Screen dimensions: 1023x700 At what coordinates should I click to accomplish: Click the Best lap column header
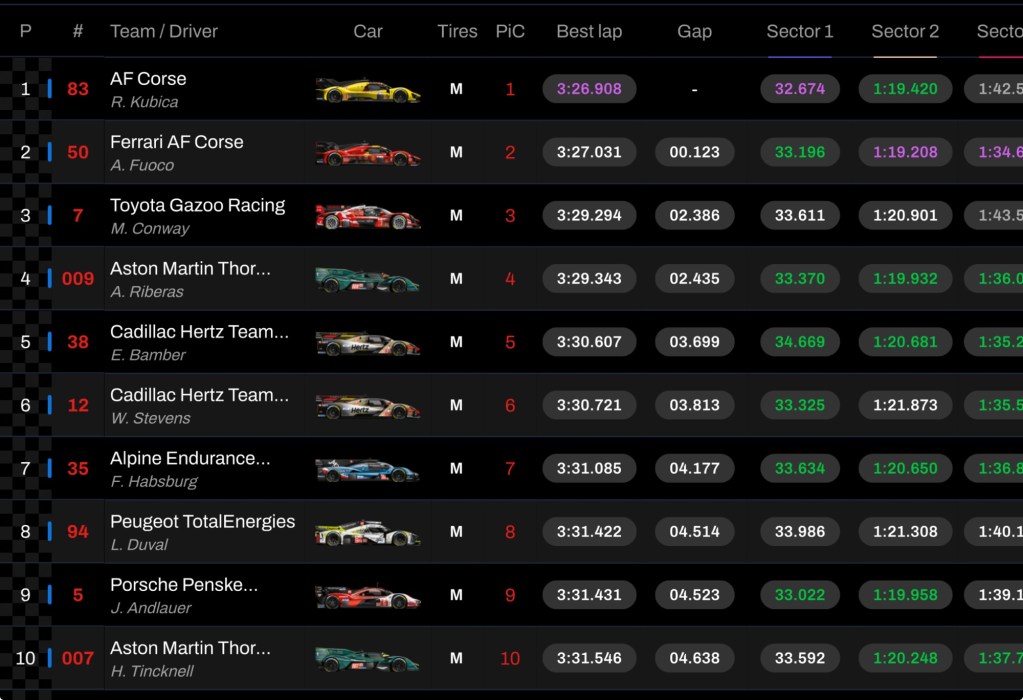pos(589,31)
